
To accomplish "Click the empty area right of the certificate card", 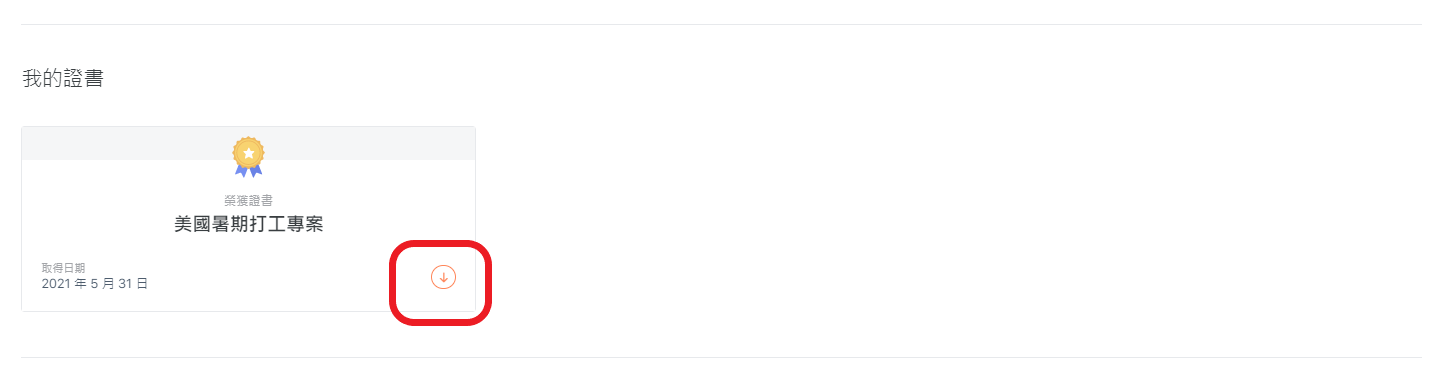I will click(950, 220).
